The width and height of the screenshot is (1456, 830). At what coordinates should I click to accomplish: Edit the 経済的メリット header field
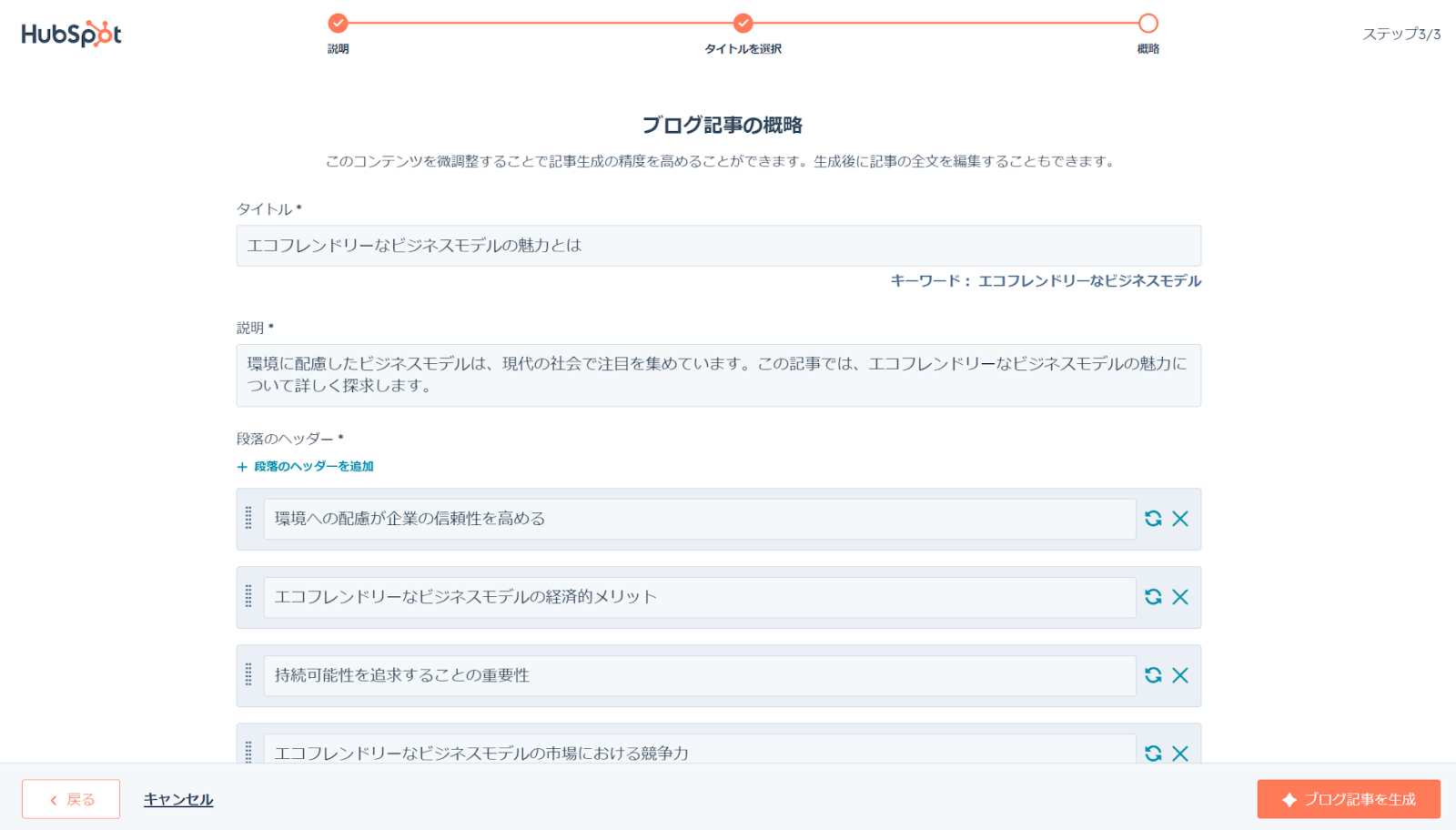coord(700,597)
